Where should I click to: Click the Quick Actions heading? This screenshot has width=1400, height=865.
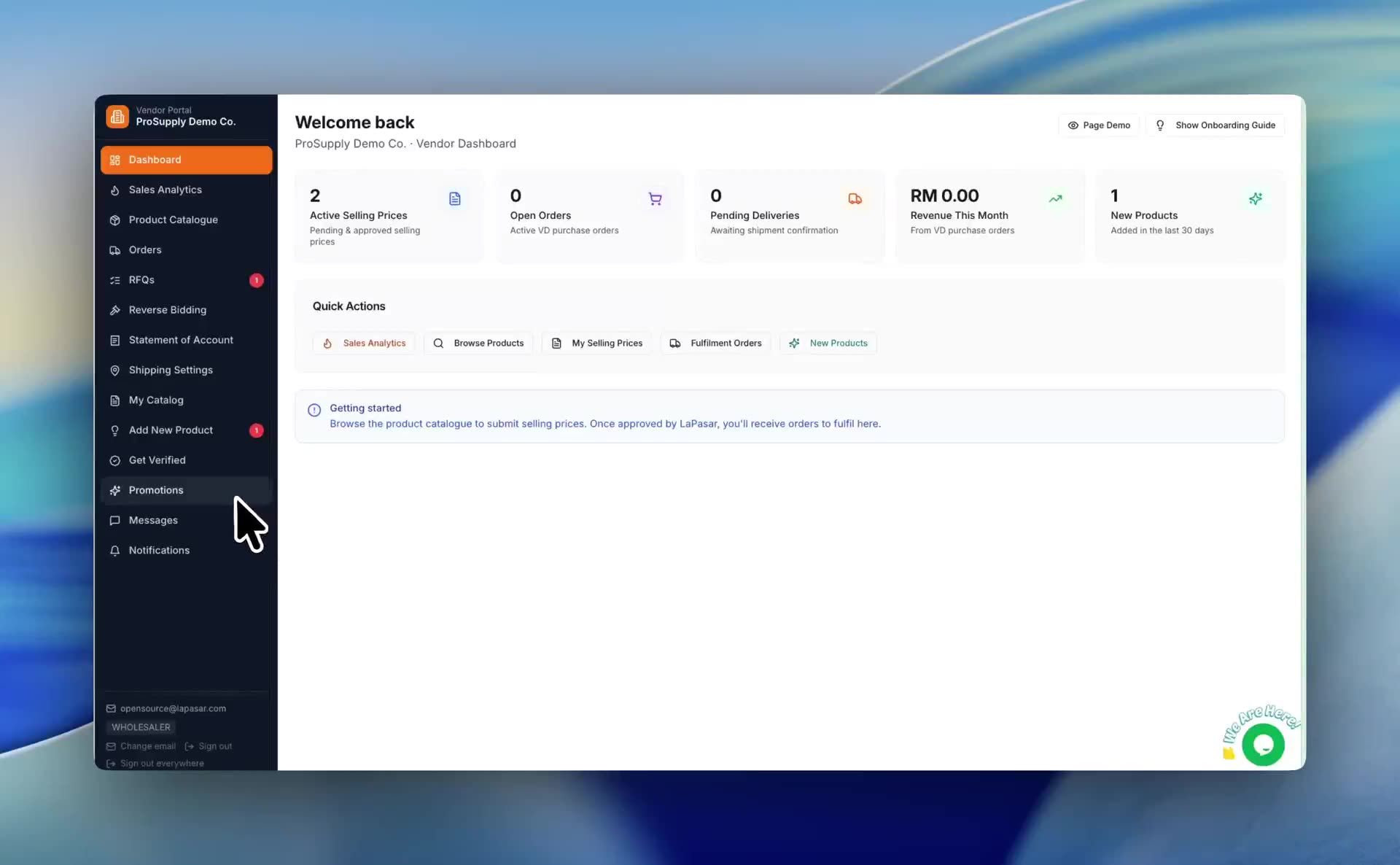(x=349, y=306)
